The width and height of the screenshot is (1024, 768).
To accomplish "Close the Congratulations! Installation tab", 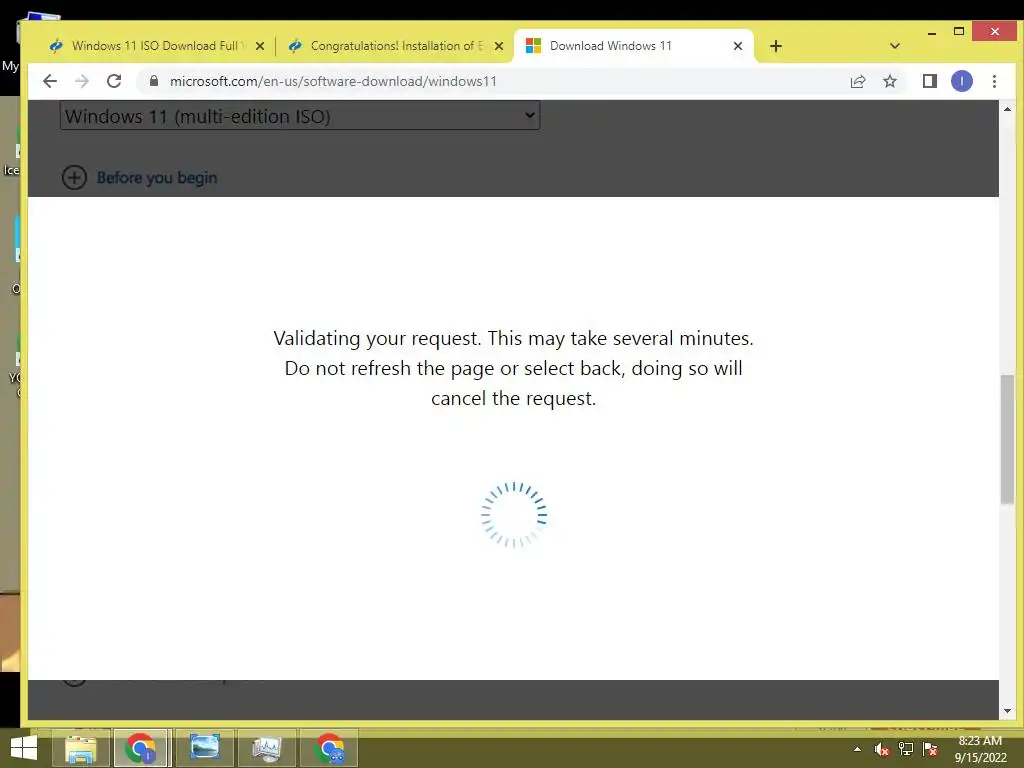I will click(x=499, y=46).
